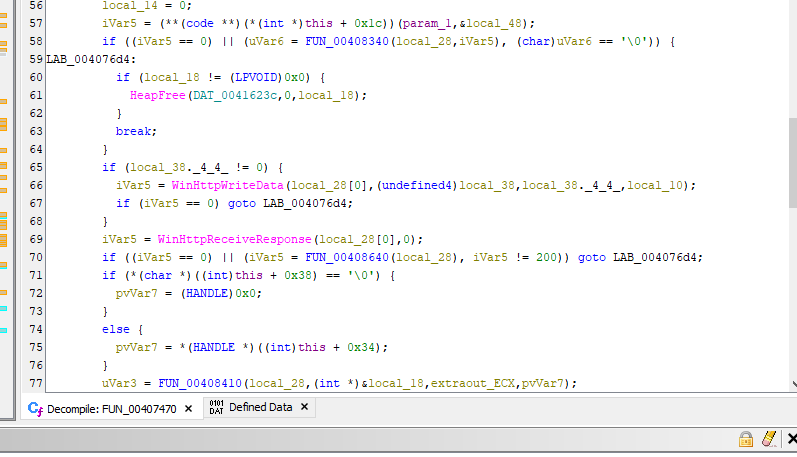Select the Decompile: FUN_00407470 tab
Image resolution: width=797 pixels, height=457 pixels.
tap(112, 408)
